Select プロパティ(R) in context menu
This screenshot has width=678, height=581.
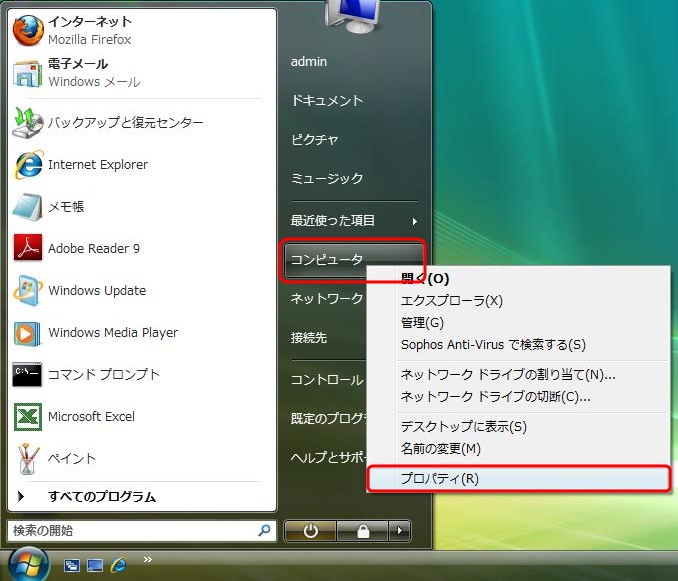click(518, 479)
